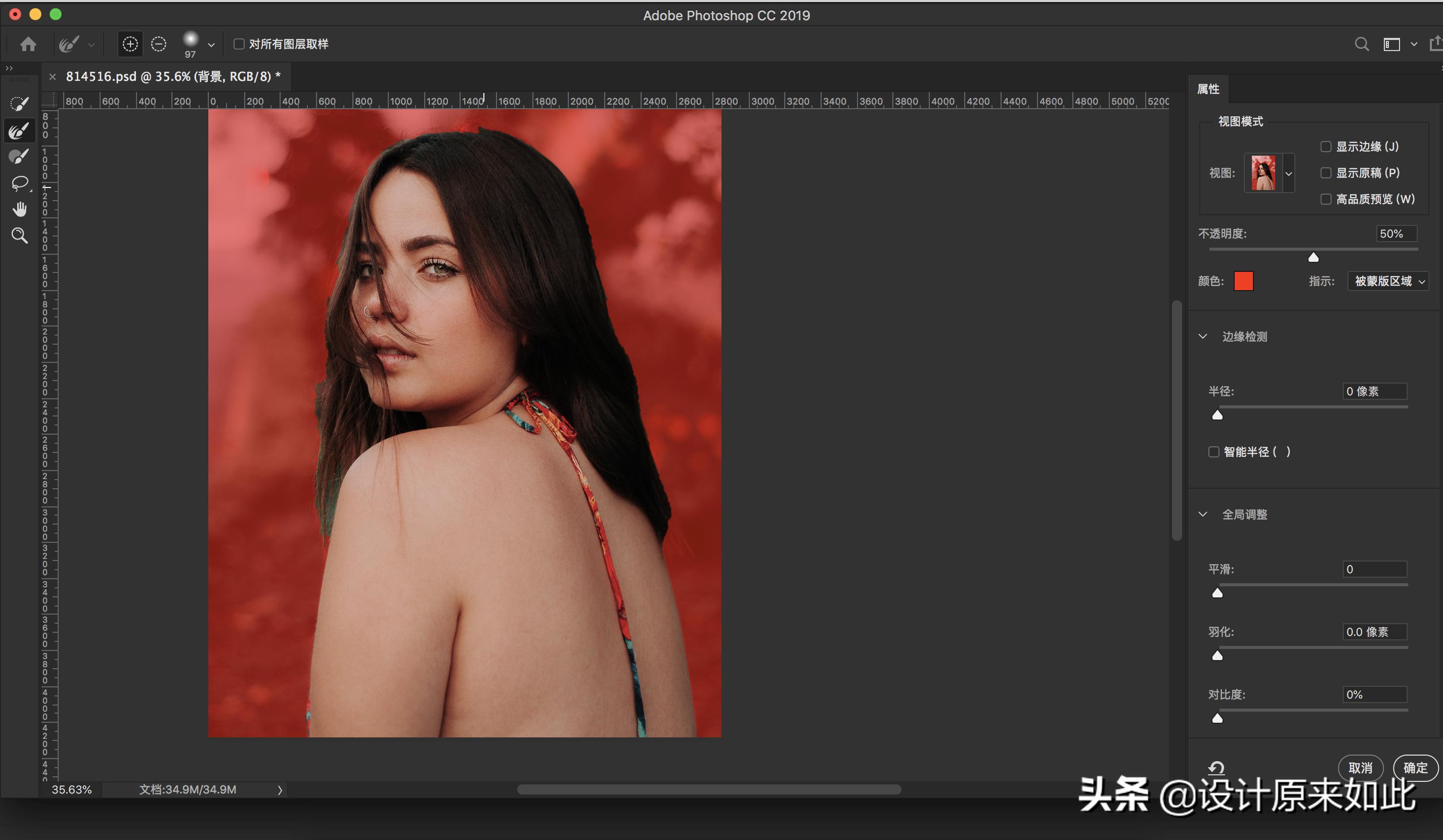Select the 814516.psd document tab

click(172, 77)
